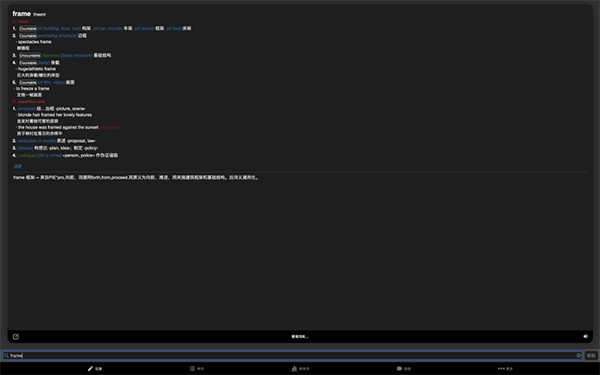Click the edit note icon in the black bar
The height and width of the screenshot is (375, 600).
(x=16, y=337)
